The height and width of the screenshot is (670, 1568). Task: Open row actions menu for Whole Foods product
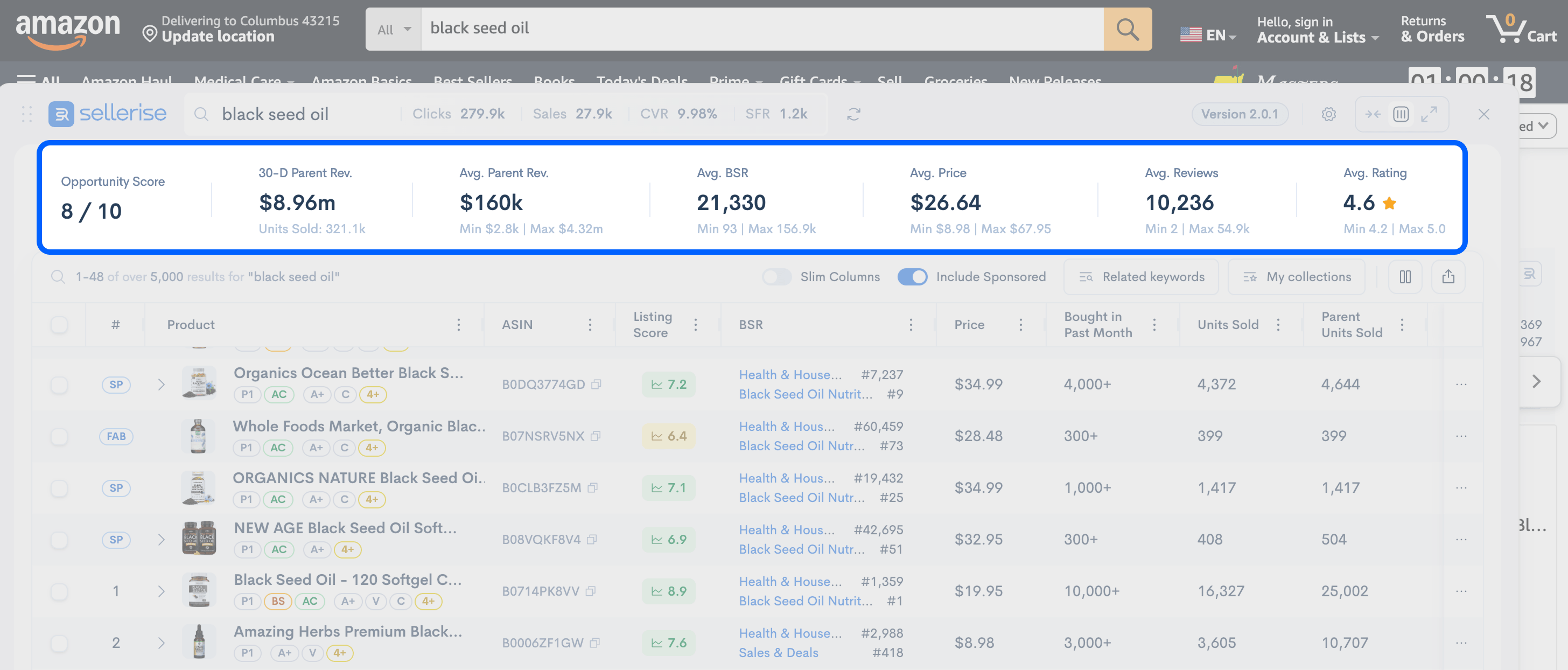point(1461,436)
